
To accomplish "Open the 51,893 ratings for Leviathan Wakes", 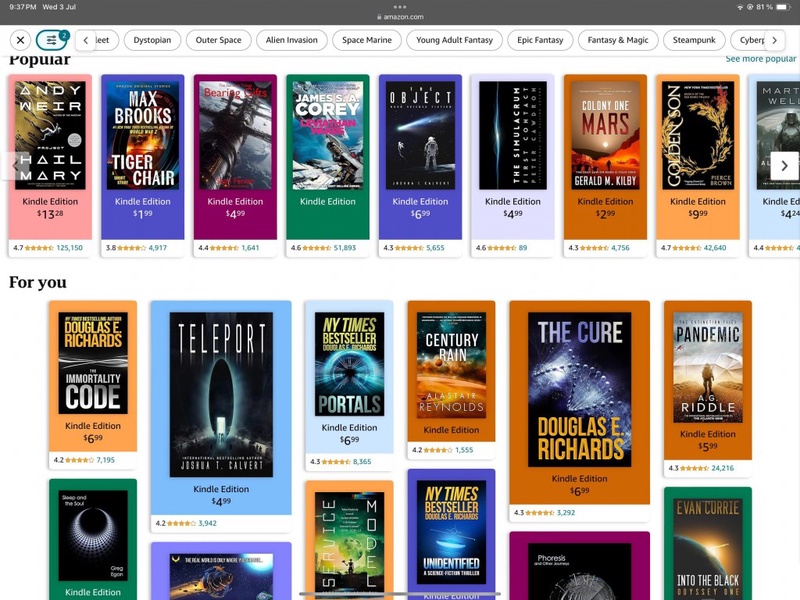I will [345, 248].
